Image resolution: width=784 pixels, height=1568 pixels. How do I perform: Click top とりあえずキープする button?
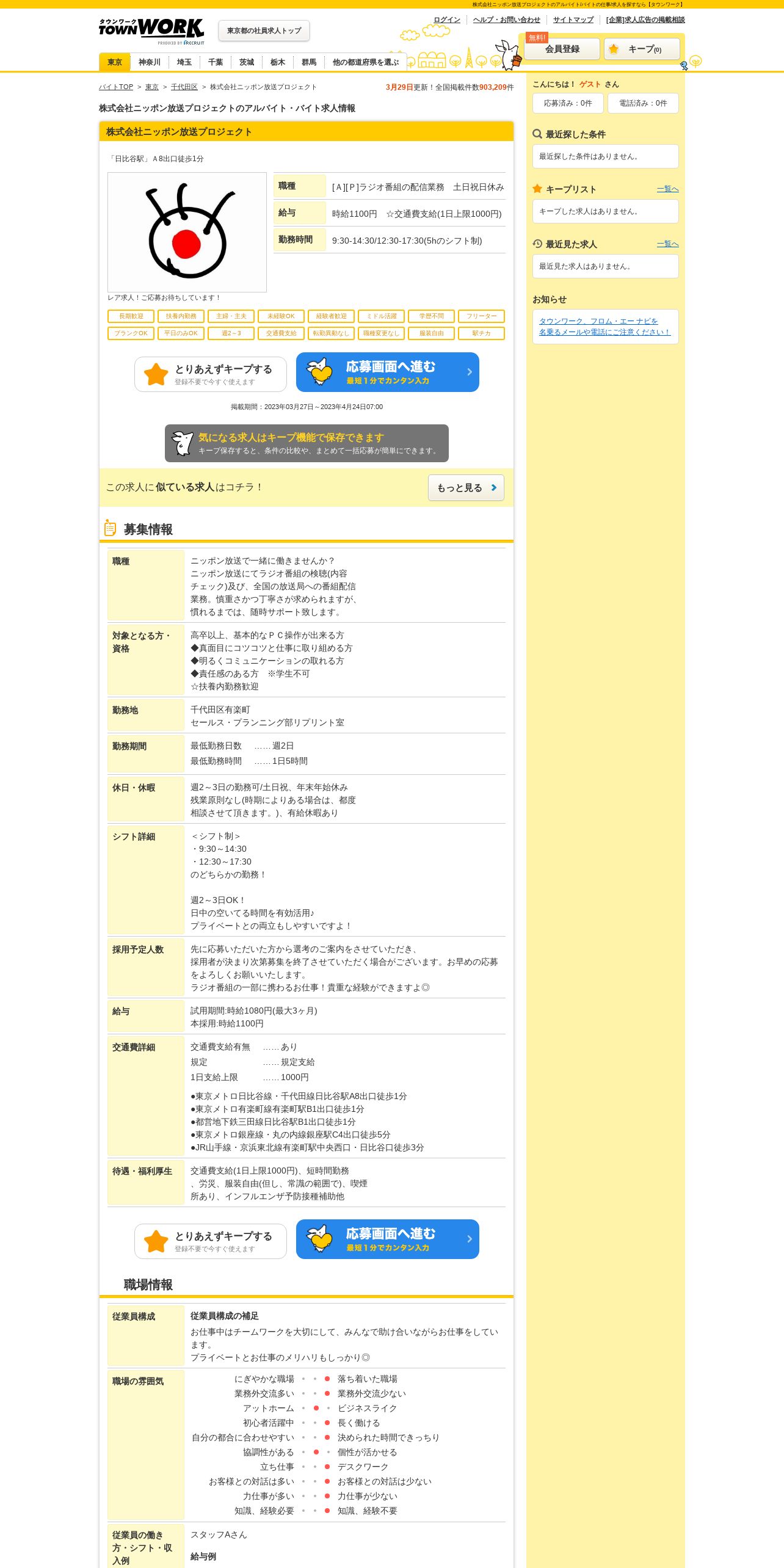(211, 374)
